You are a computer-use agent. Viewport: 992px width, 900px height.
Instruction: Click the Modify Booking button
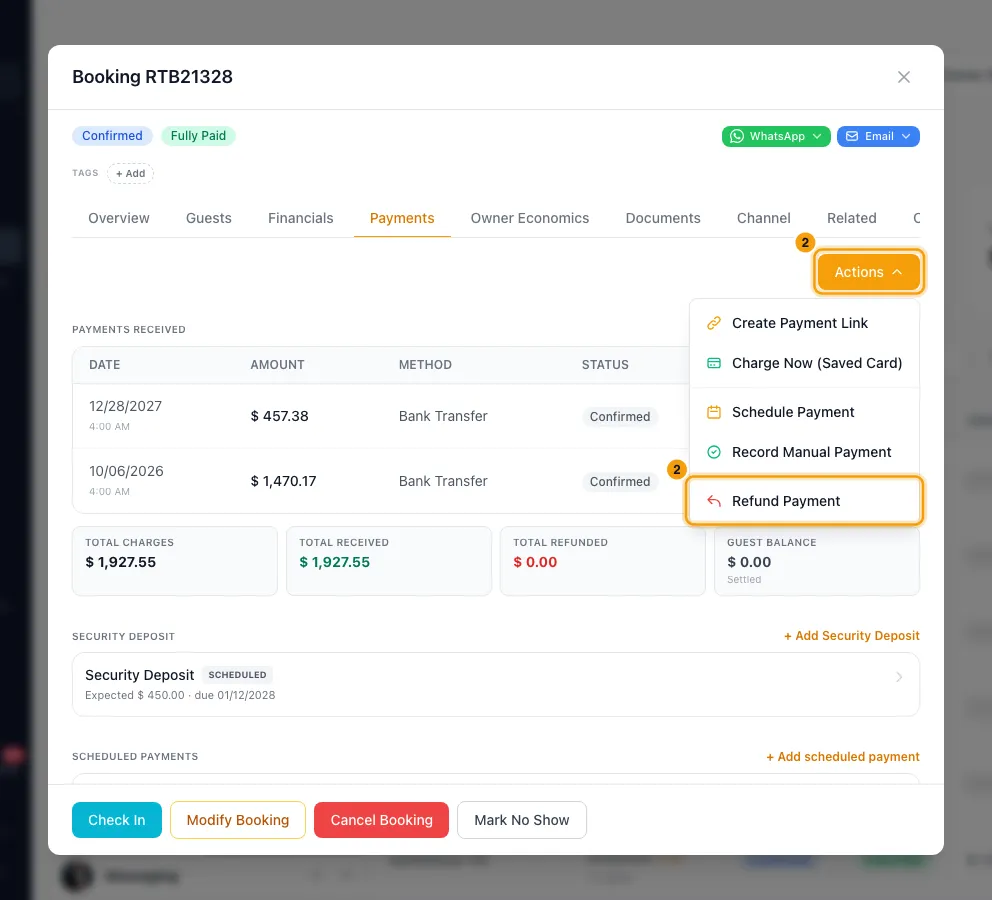point(238,820)
